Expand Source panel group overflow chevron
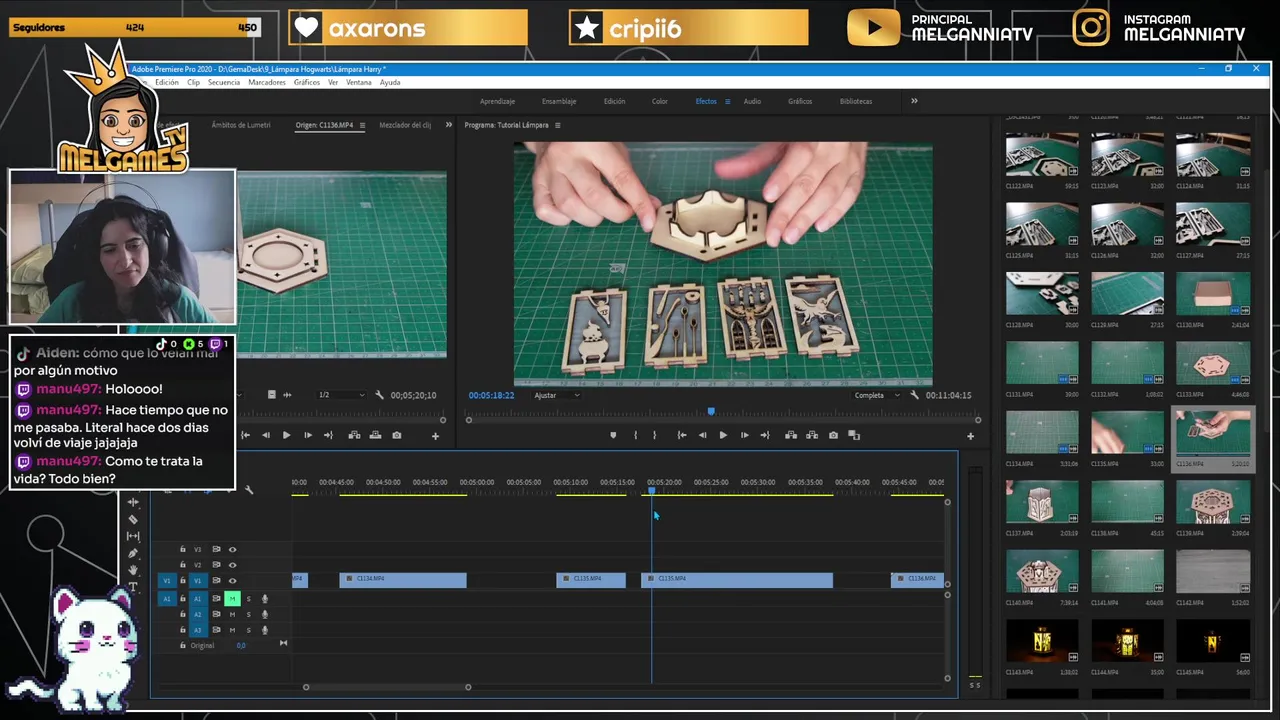Image resolution: width=1280 pixels, height=720 pixels. coord(449,125)
